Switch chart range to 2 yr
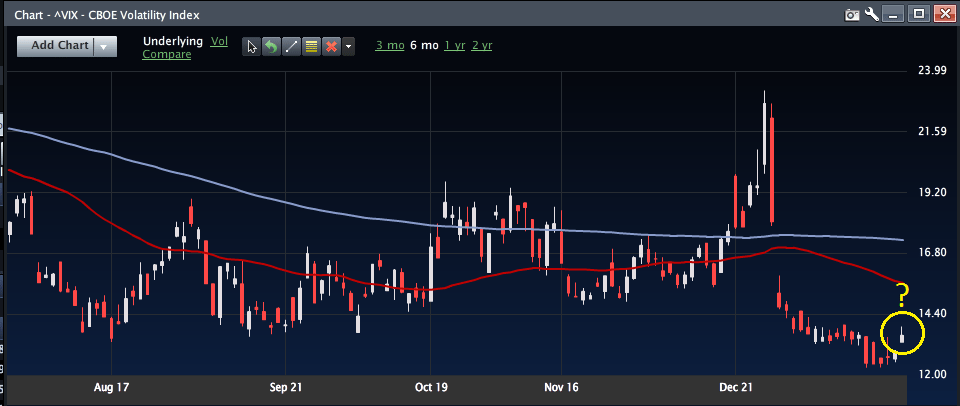Viewport: 960px width, 406px height. [482, 46]
